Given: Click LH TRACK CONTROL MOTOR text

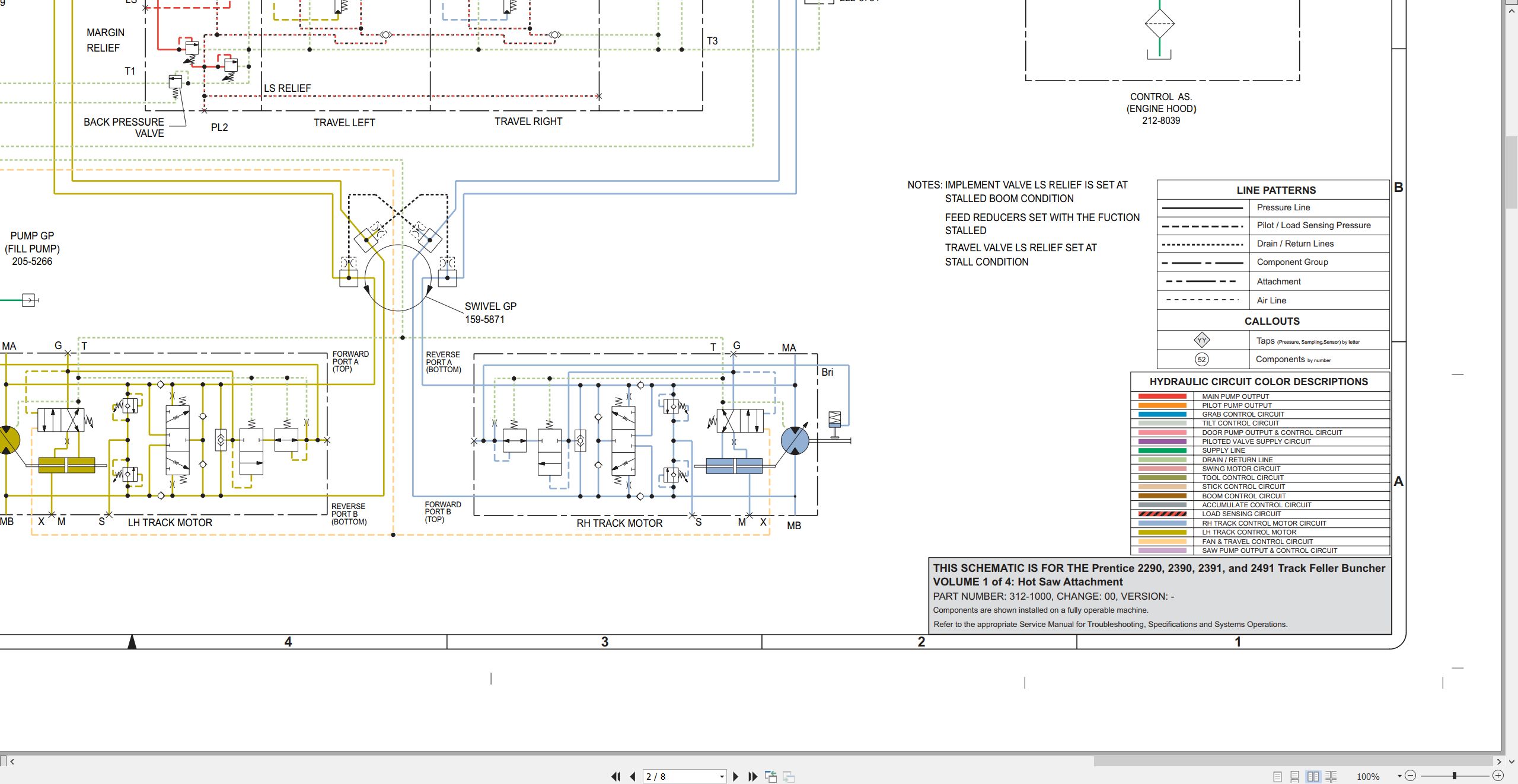Looking at the screenshot, I should [x=1249, y=532].
